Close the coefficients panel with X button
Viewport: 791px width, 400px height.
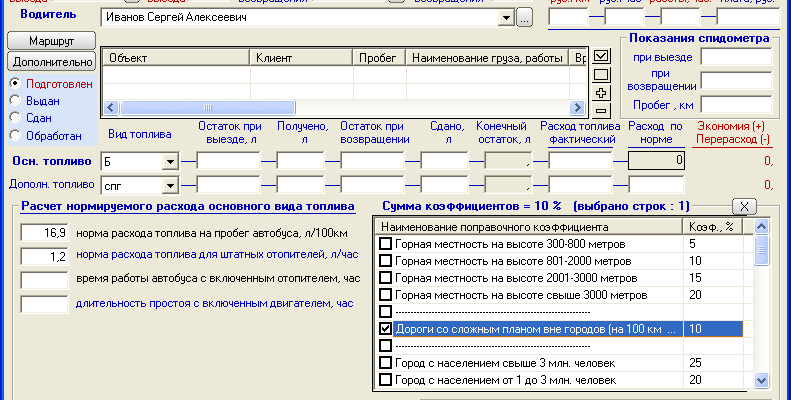tap(744, 205)
